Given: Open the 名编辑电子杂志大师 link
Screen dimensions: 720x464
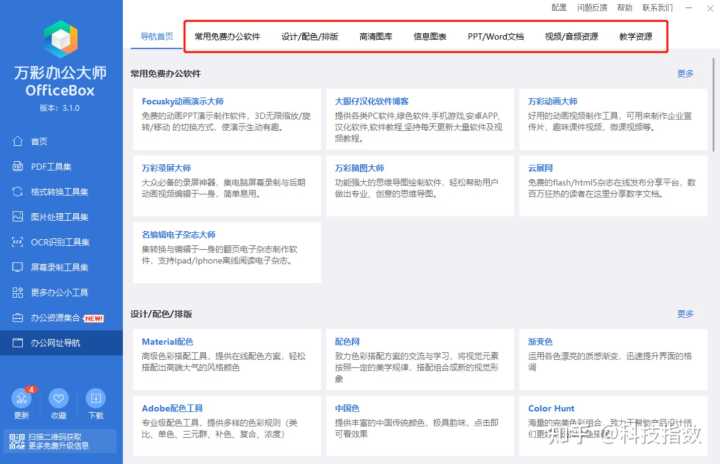Looking at the screenshot, I should point(179,234).
